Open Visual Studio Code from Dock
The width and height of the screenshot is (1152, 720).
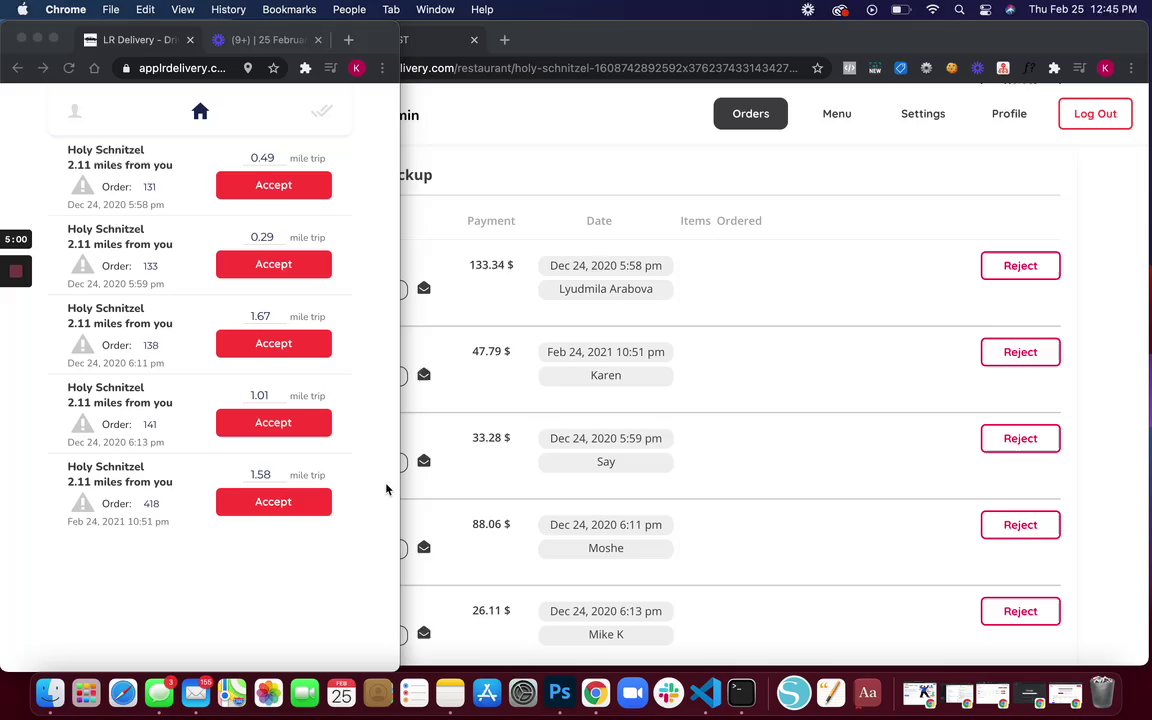pos(705,692)
